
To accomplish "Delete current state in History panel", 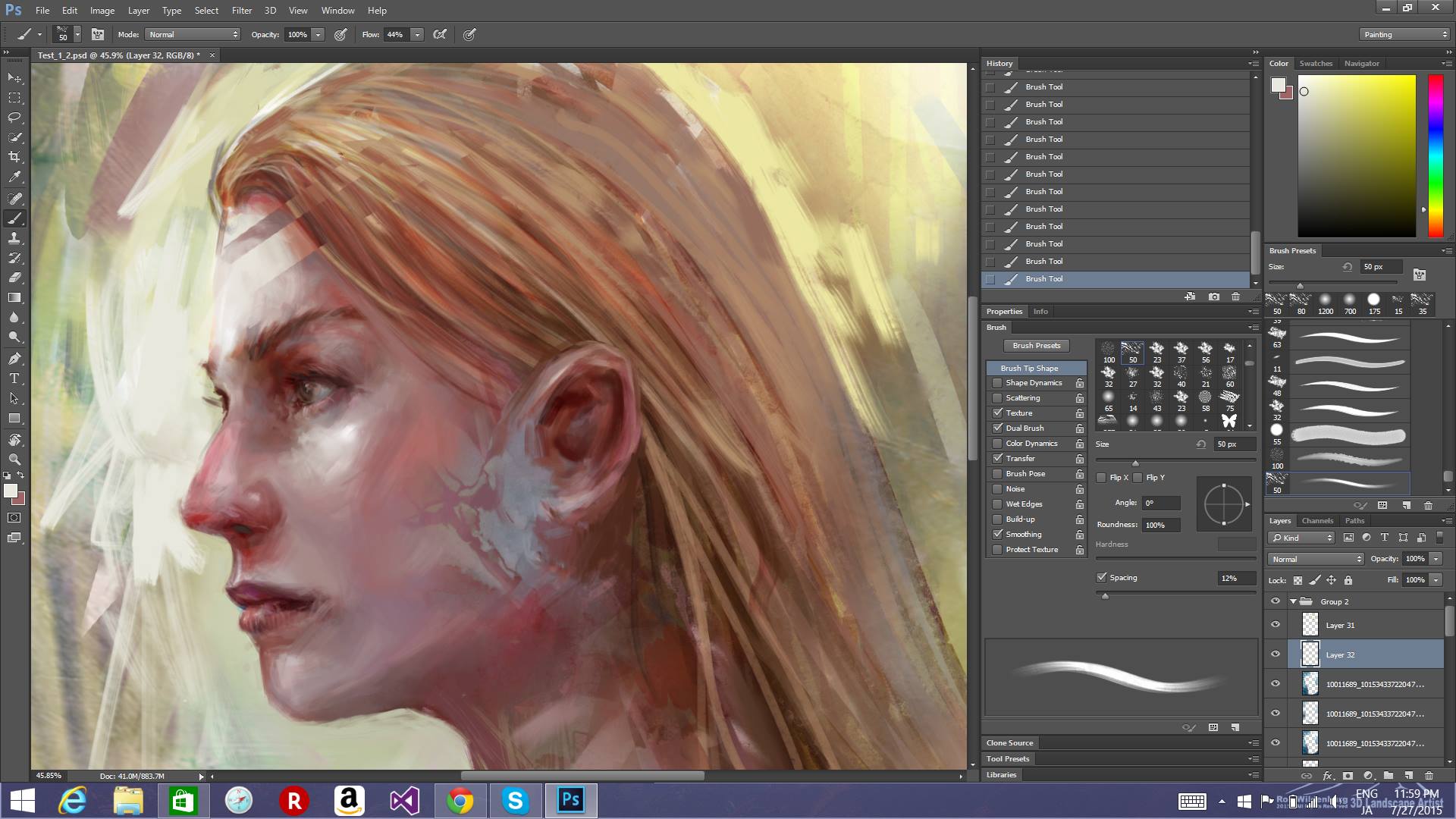I will tap(1236, 297).
